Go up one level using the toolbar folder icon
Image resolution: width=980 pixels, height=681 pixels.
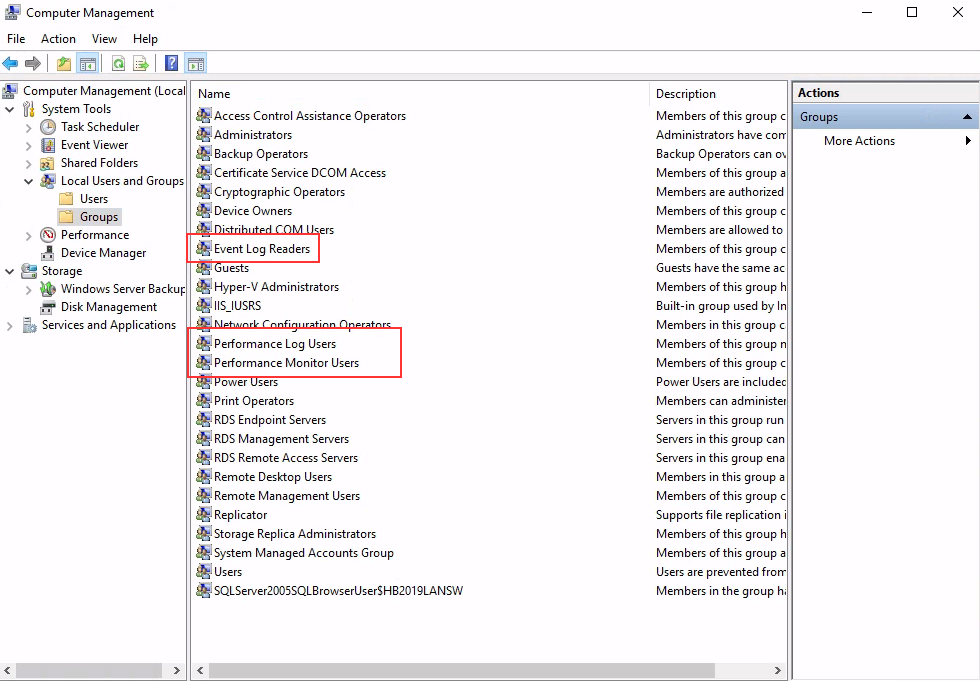pyautogui.click(x=64, y=63)
